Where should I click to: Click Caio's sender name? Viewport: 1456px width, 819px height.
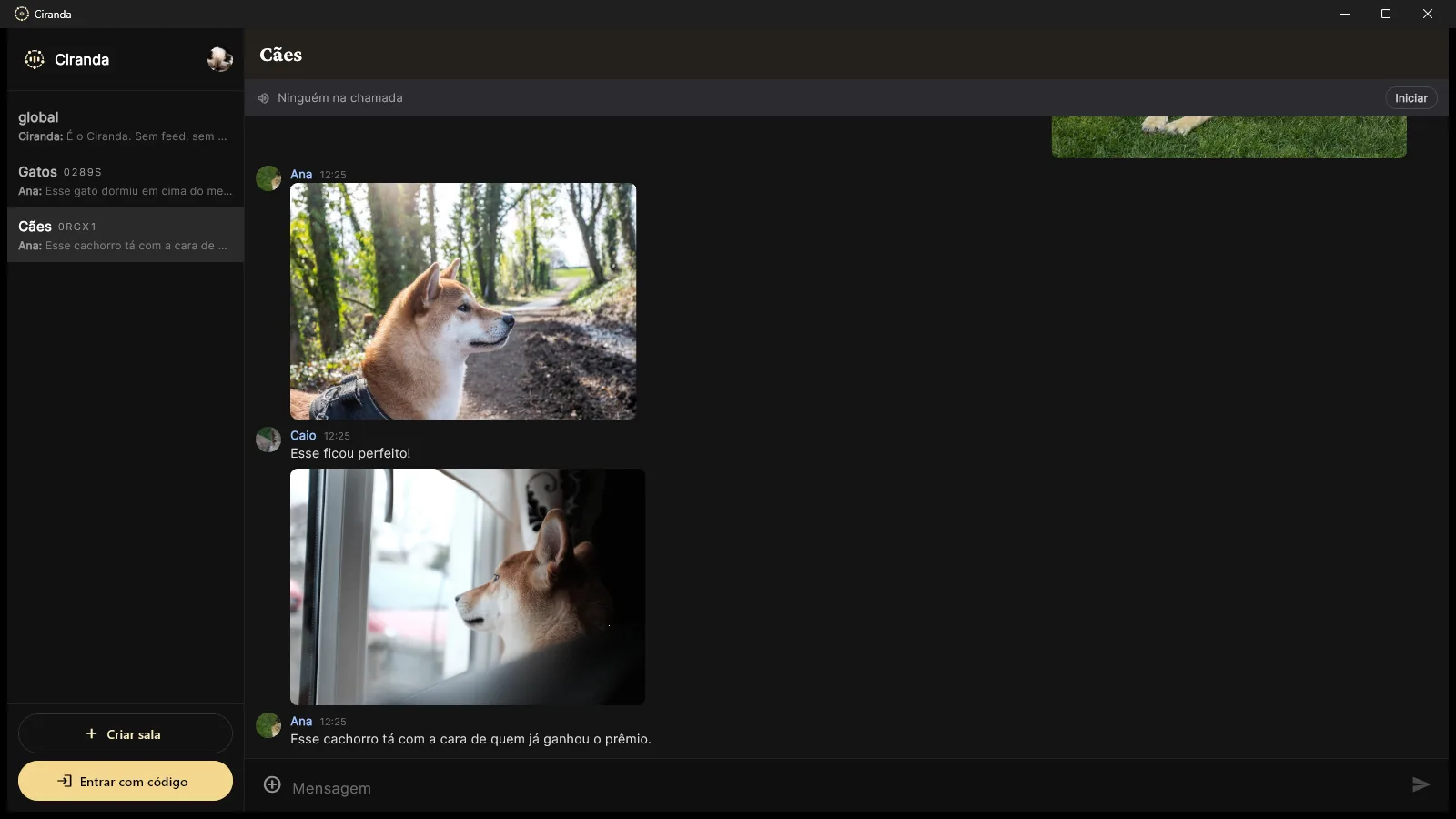click(x=303, y=435)
